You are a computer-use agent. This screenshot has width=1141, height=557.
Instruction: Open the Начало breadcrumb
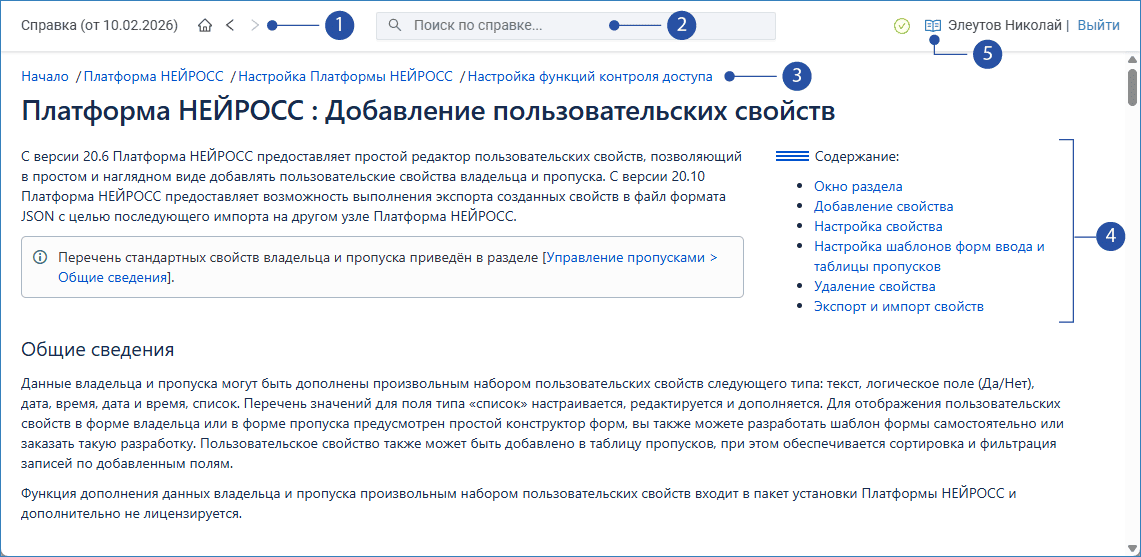[x=45, y=76]
